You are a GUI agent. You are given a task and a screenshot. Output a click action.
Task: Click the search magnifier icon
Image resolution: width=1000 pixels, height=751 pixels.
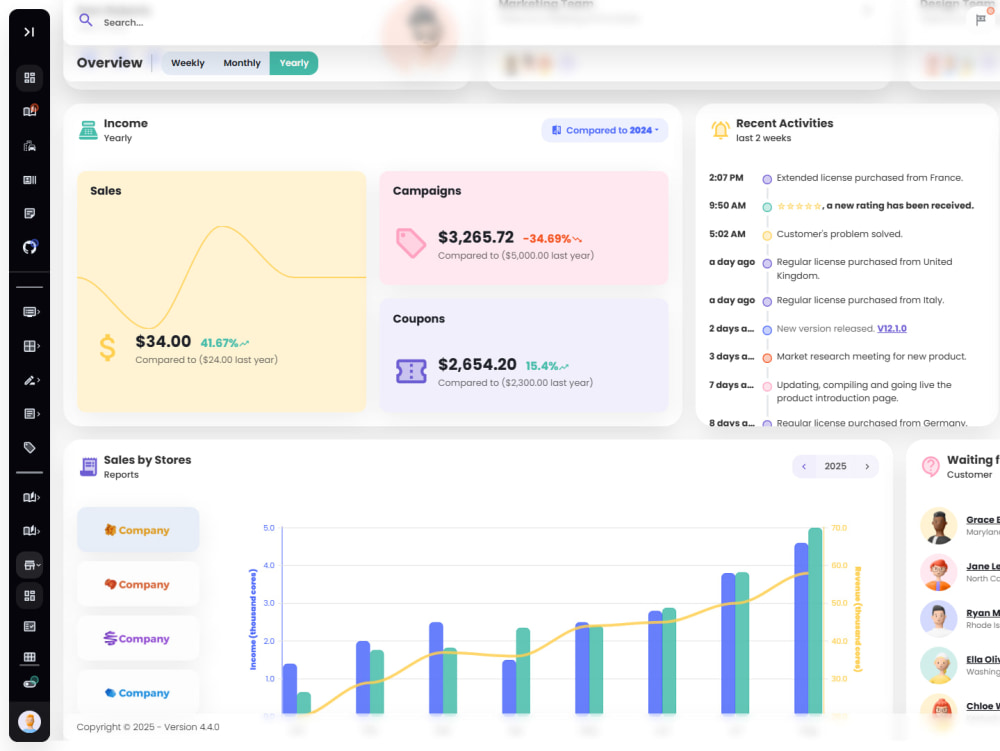pos(85,20)
